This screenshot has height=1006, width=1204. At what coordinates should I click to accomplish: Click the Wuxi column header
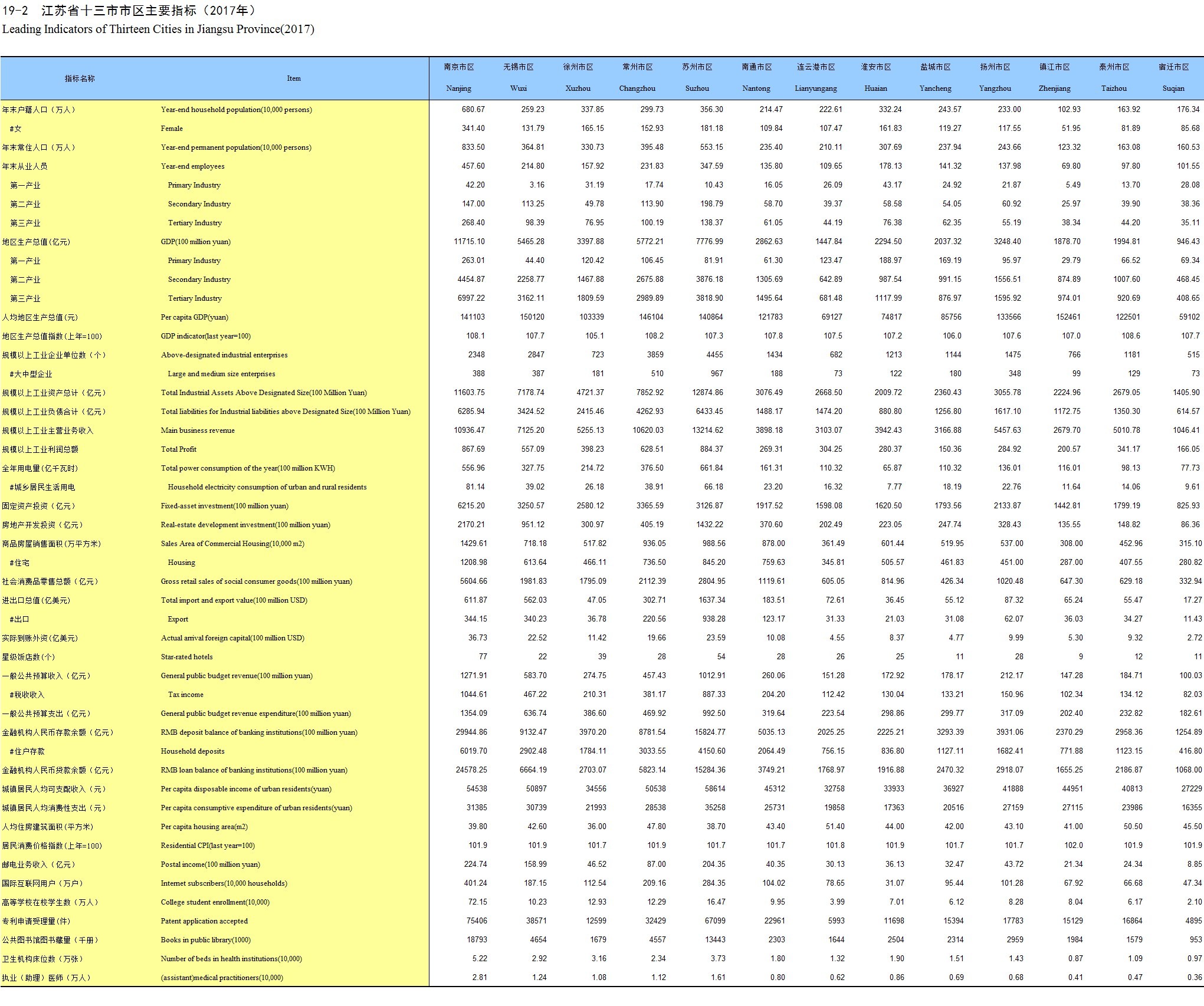coord(518,88)
